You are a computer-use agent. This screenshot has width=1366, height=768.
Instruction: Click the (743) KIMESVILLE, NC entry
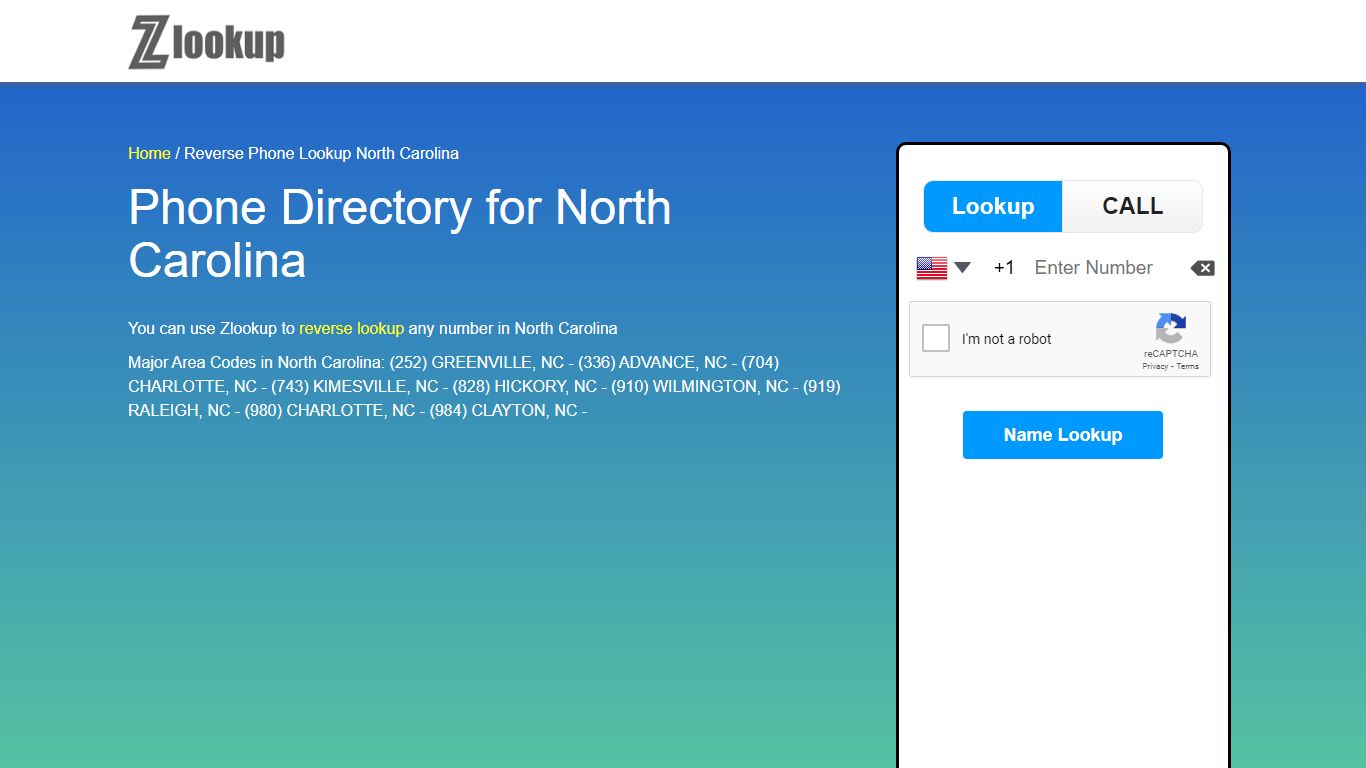pos(355,386)
